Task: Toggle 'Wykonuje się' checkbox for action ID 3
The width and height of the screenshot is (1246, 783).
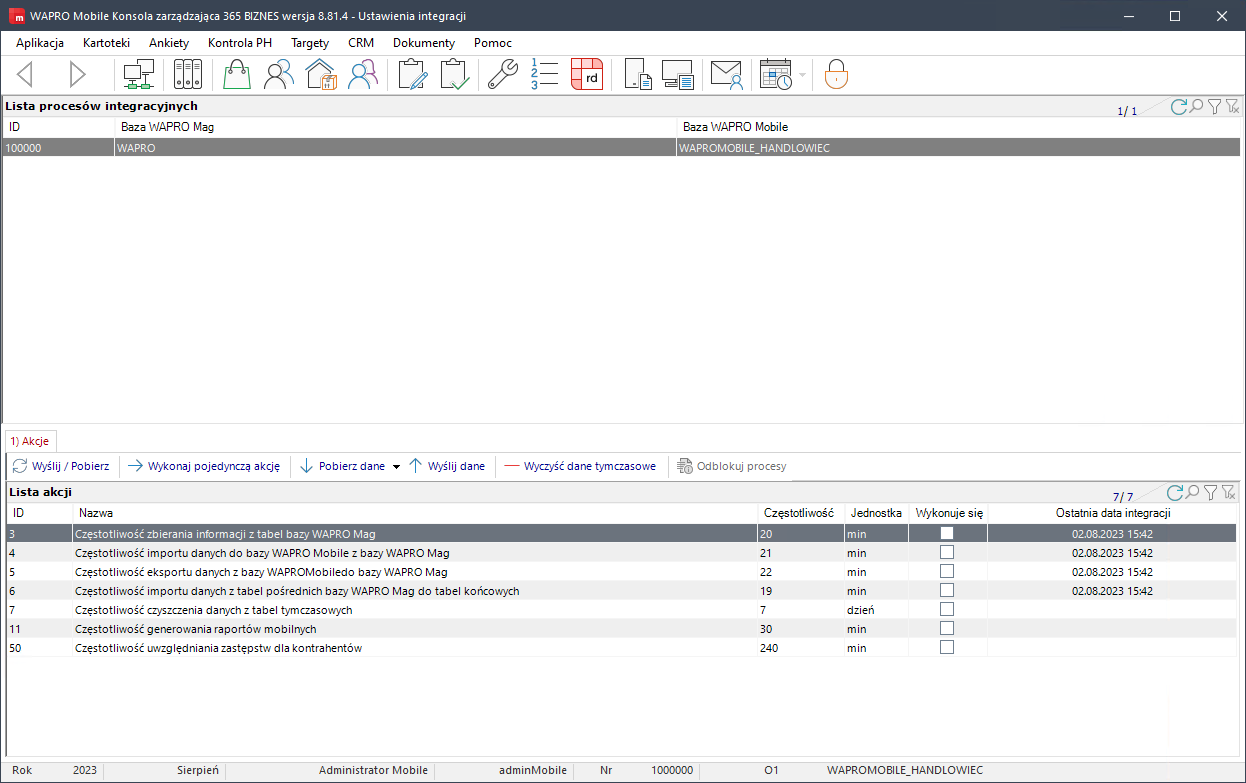Action: point(947,533)
